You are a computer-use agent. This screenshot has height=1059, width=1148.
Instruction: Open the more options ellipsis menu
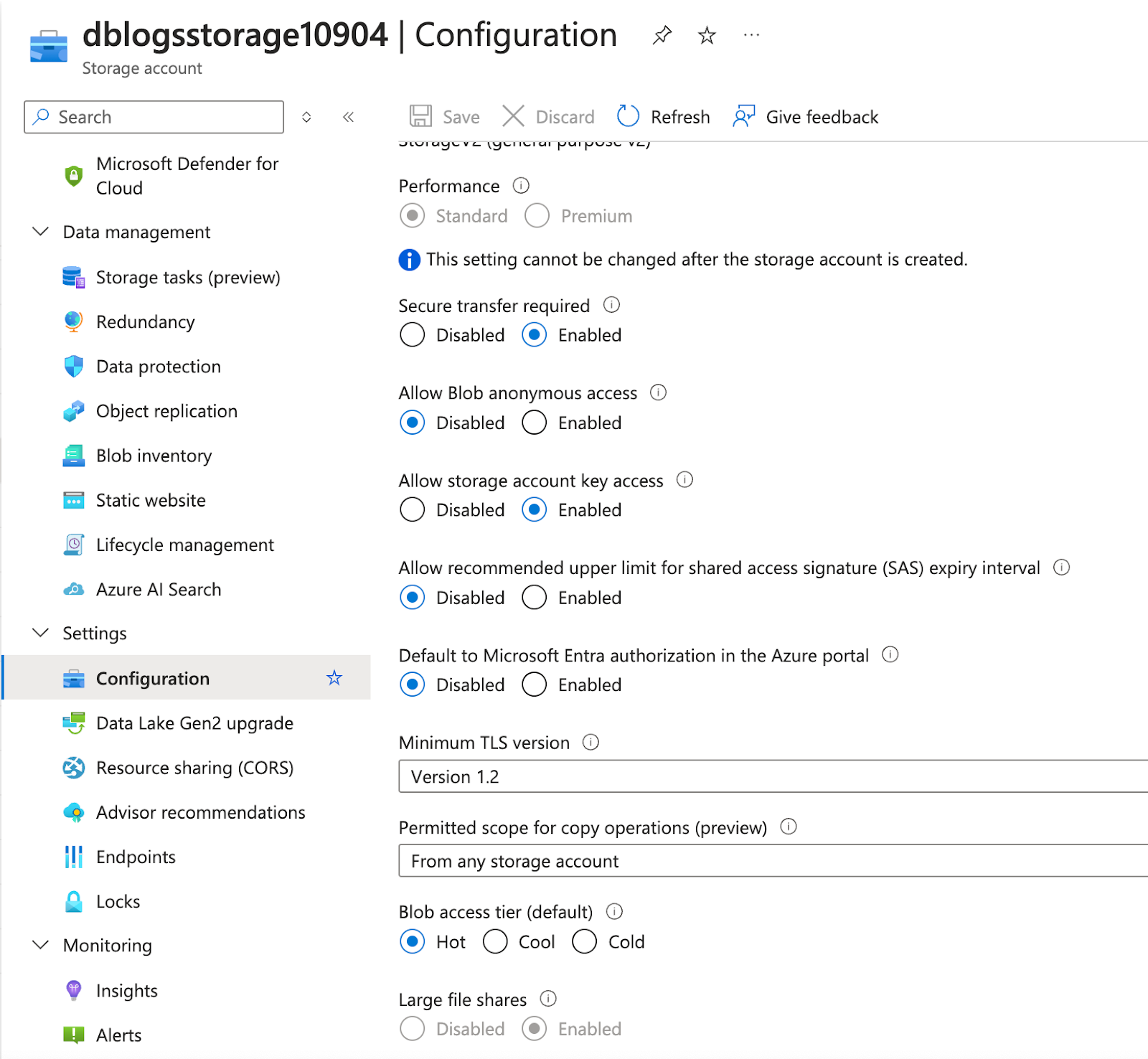point(751,35)
